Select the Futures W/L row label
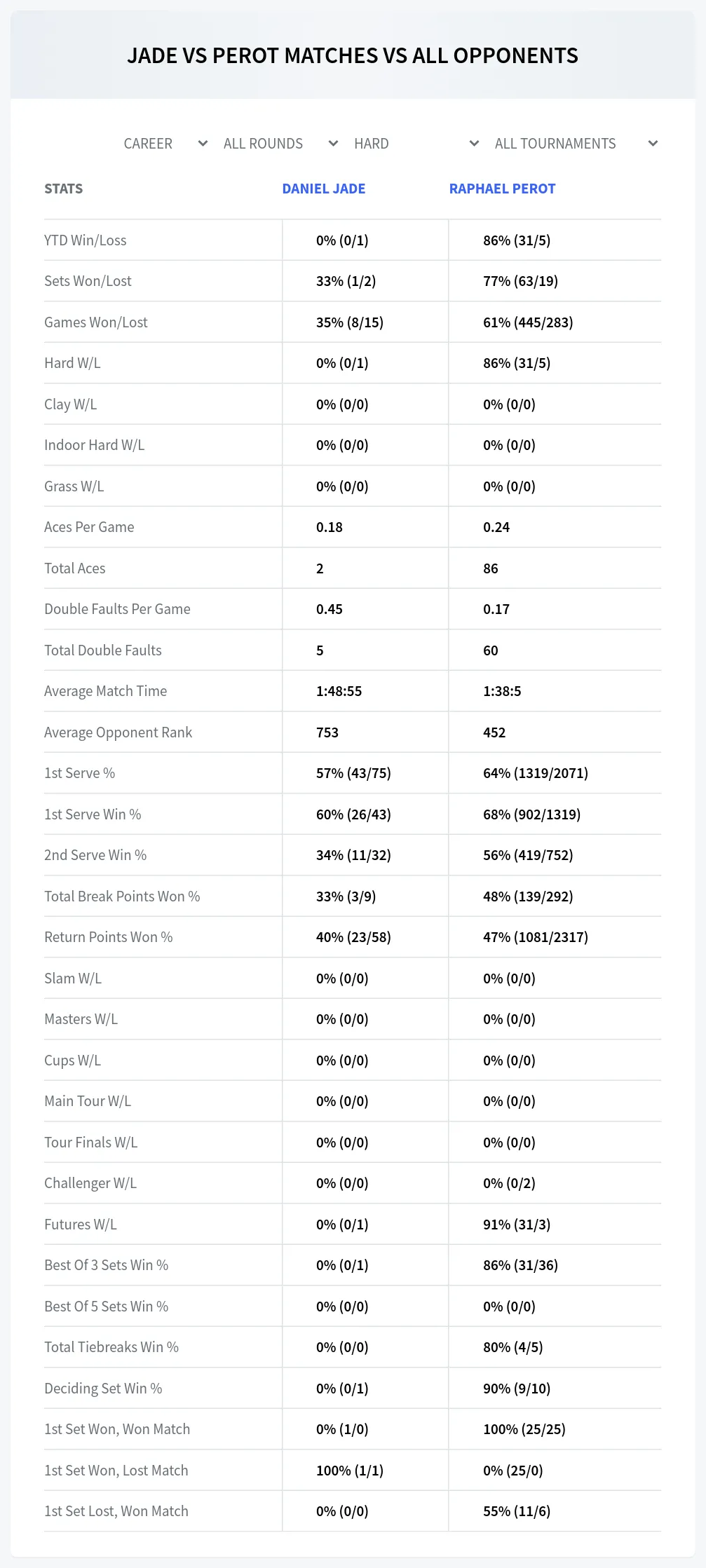The width and height of the screenshot is (706, 1568). pos(81,1225)
